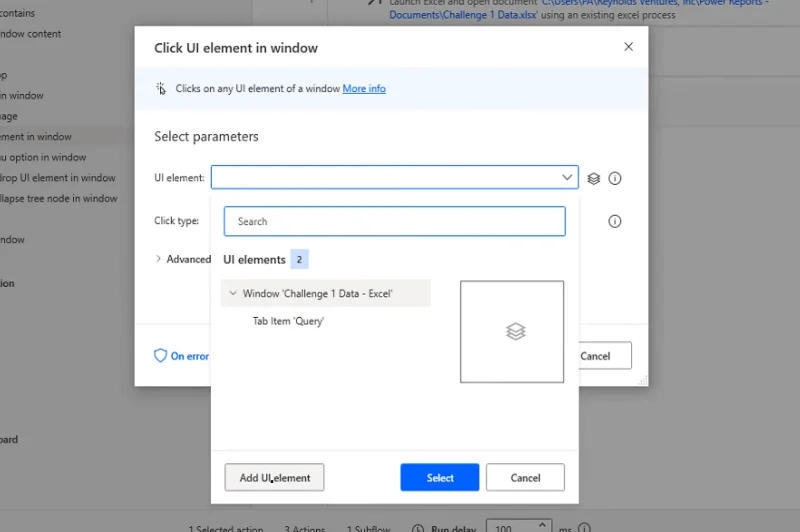
Task: Select Tab Item 'Query' element
Action: [288, 321]
